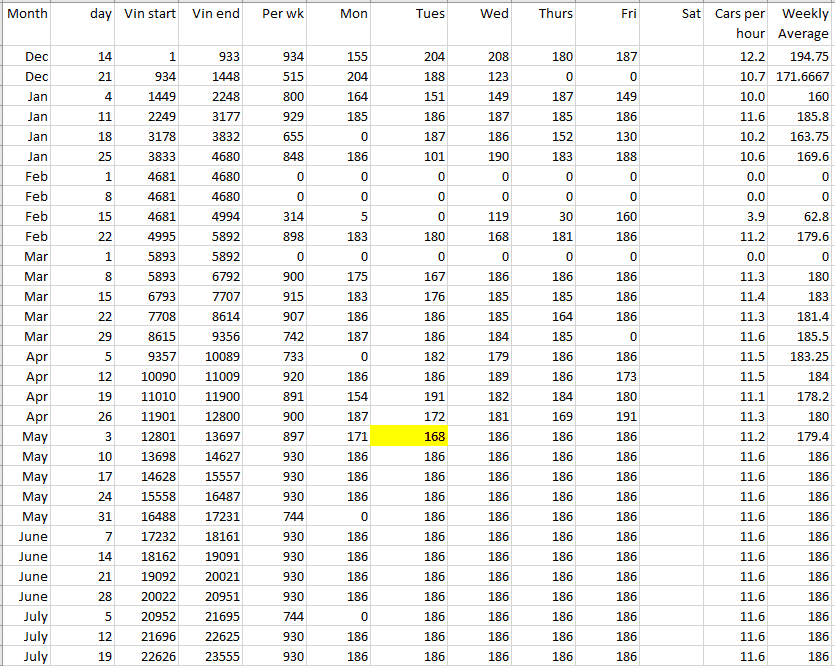Select the Cars per hour header
This screenshot has height=666, width=835.
point(740,24)
